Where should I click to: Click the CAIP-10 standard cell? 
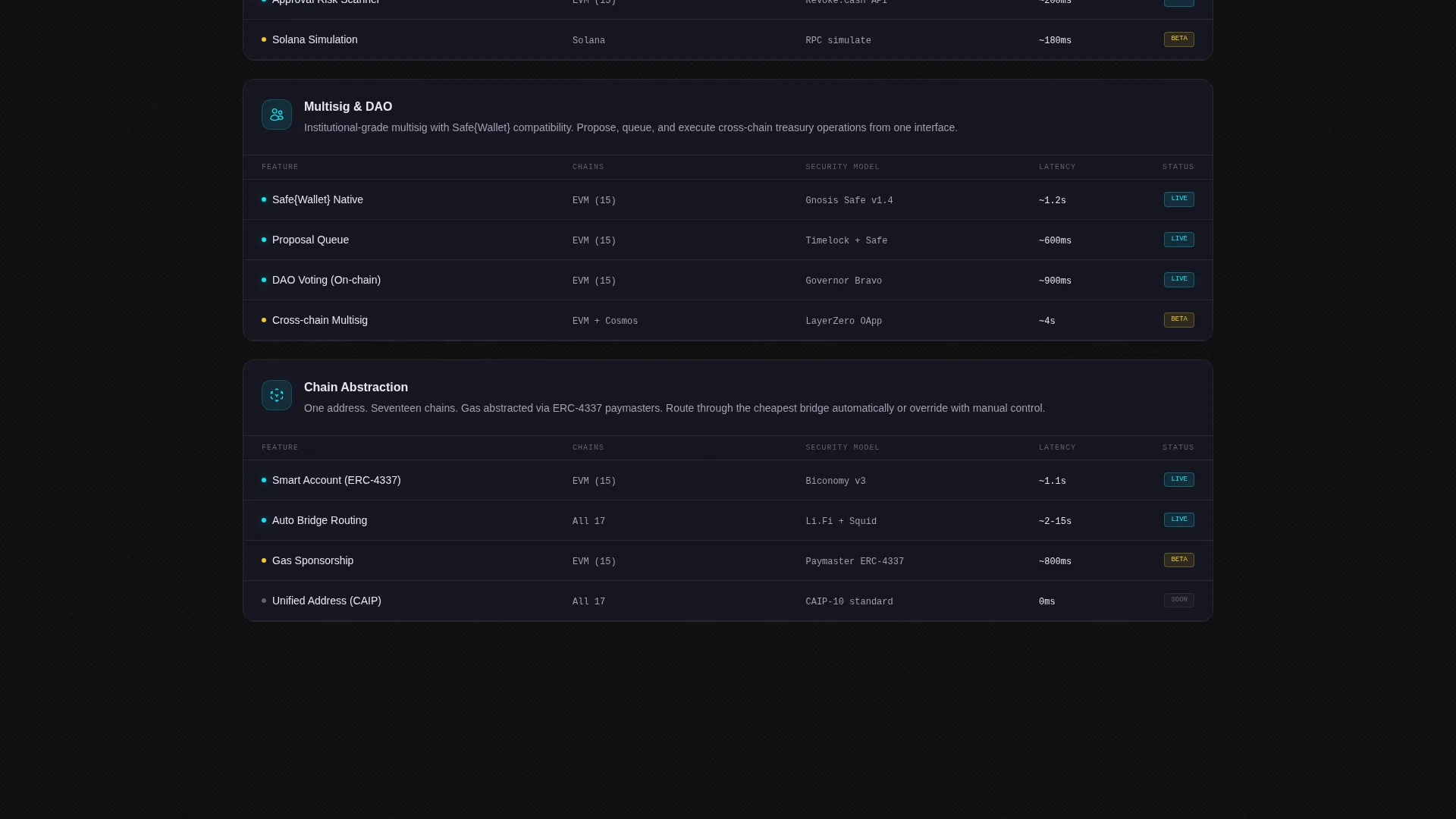[849, 602]
